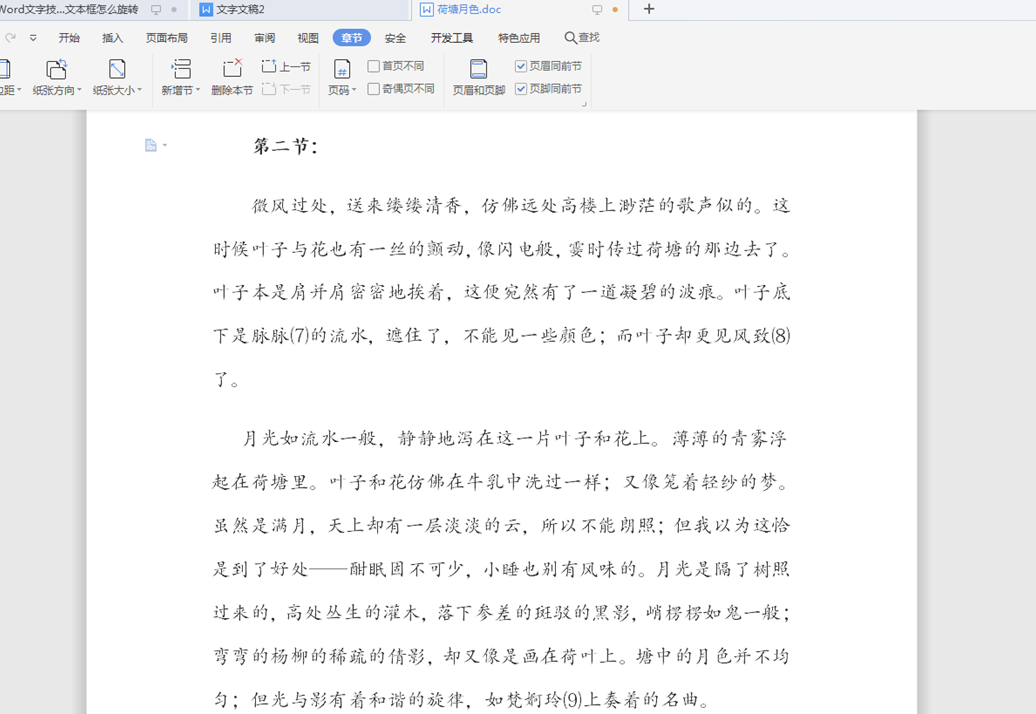The image size is (1036, 714).
Task: Open the 页面布局 ribbon tab
Action: coord(166,38)
